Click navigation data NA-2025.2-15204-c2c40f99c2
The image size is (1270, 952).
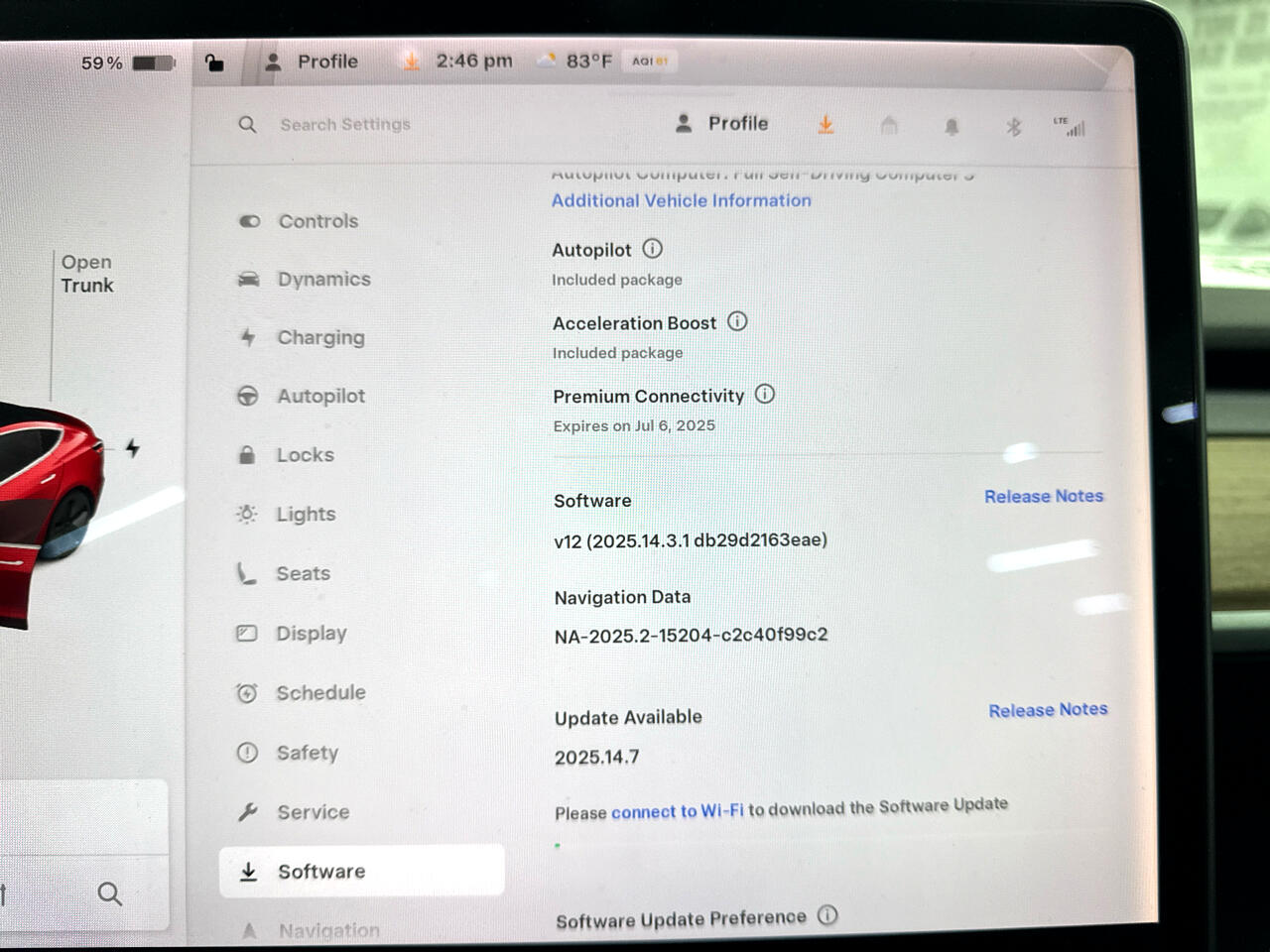pyautogui.click(x=691, y=636)
